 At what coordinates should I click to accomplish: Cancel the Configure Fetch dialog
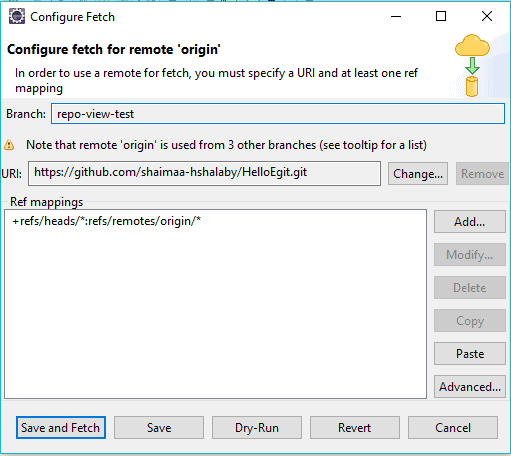coord(453,427)
